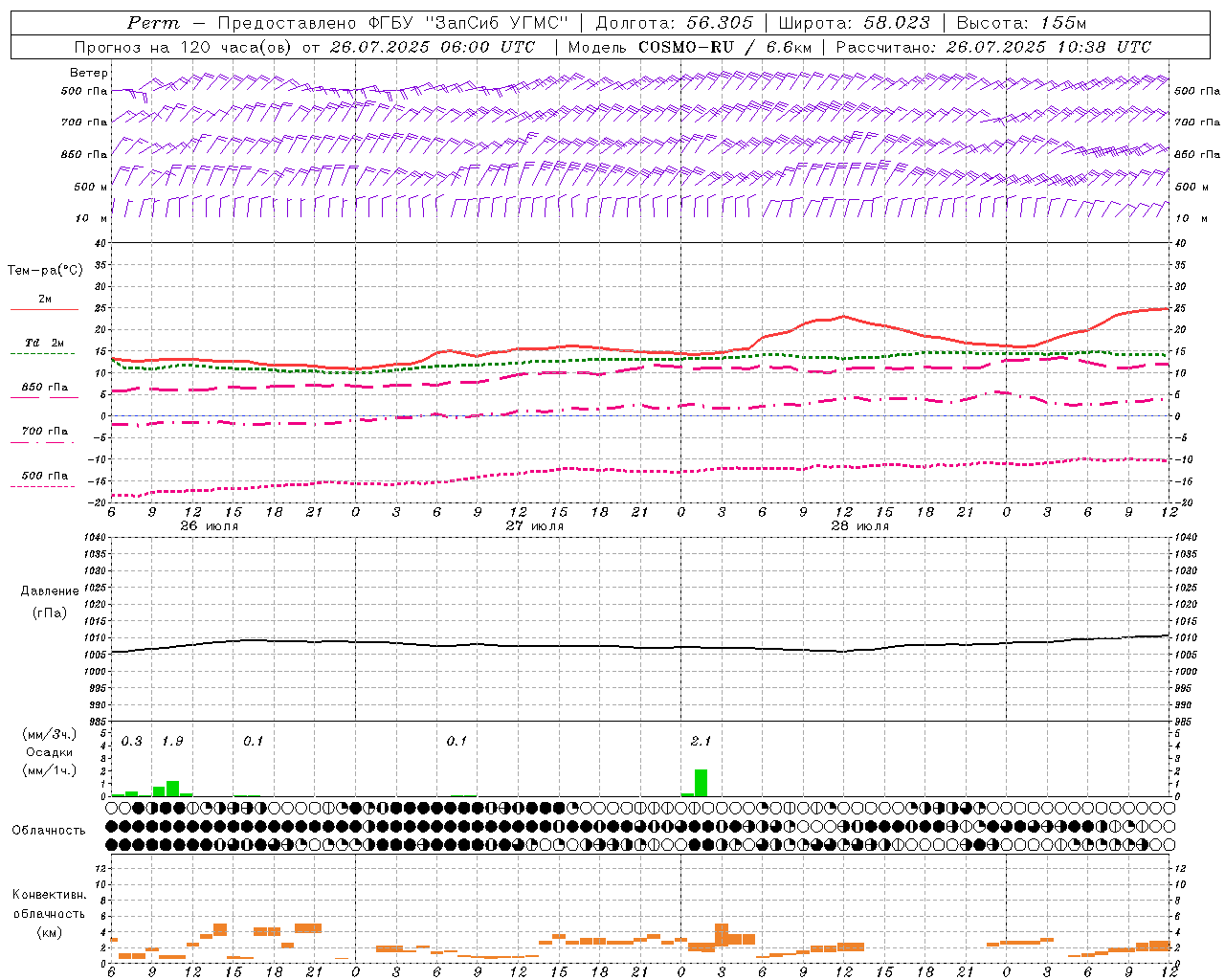Click "850 гПа" in the temperature legend

coord(45,388)
